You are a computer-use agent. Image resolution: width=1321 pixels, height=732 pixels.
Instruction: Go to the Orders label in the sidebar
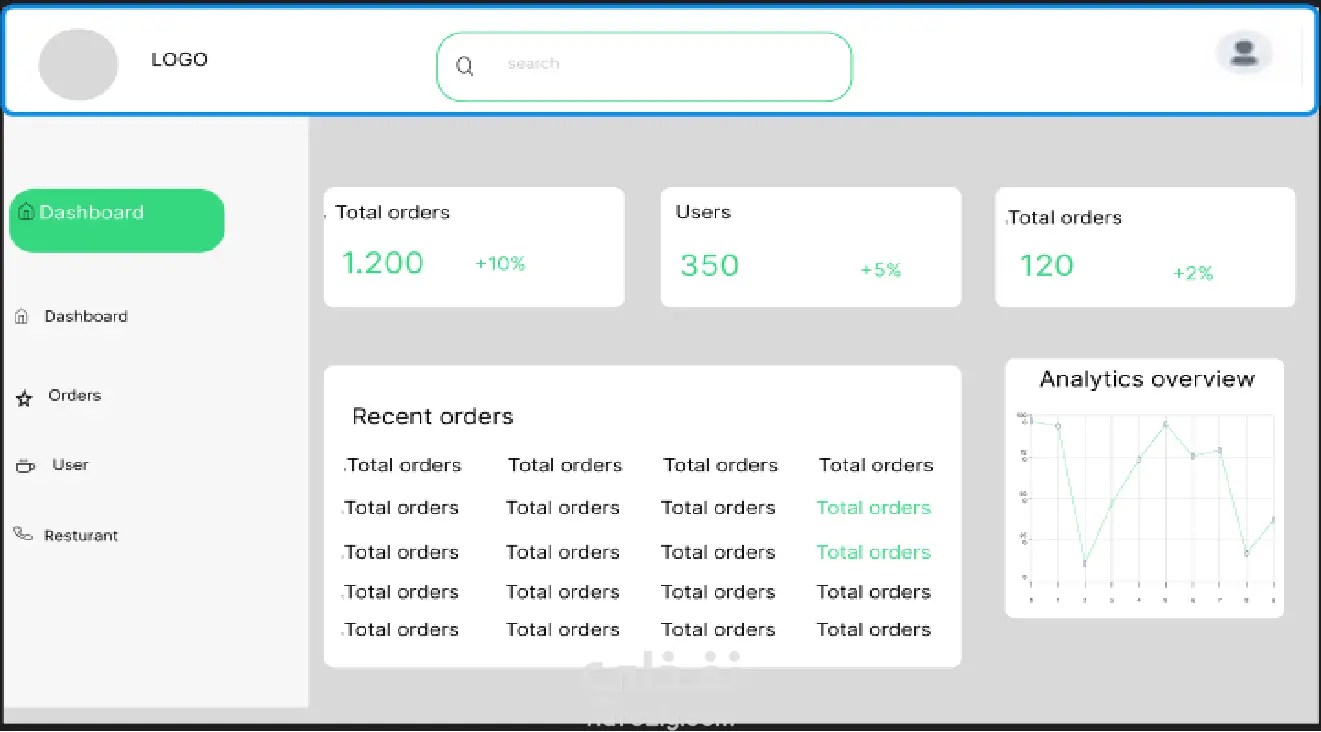pos(75,395)
